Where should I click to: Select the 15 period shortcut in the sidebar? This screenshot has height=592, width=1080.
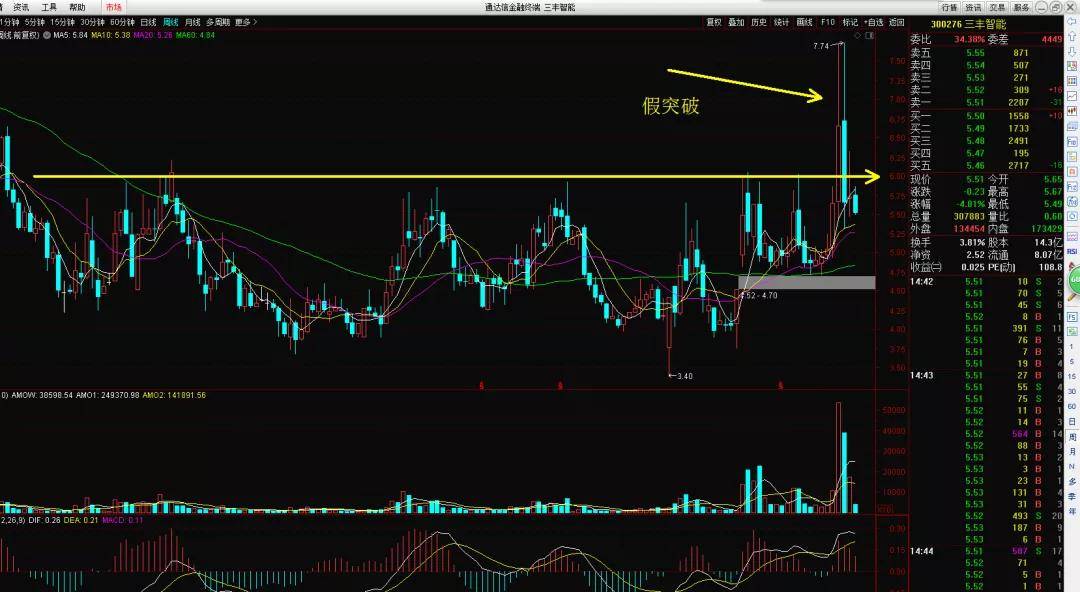1072,376
